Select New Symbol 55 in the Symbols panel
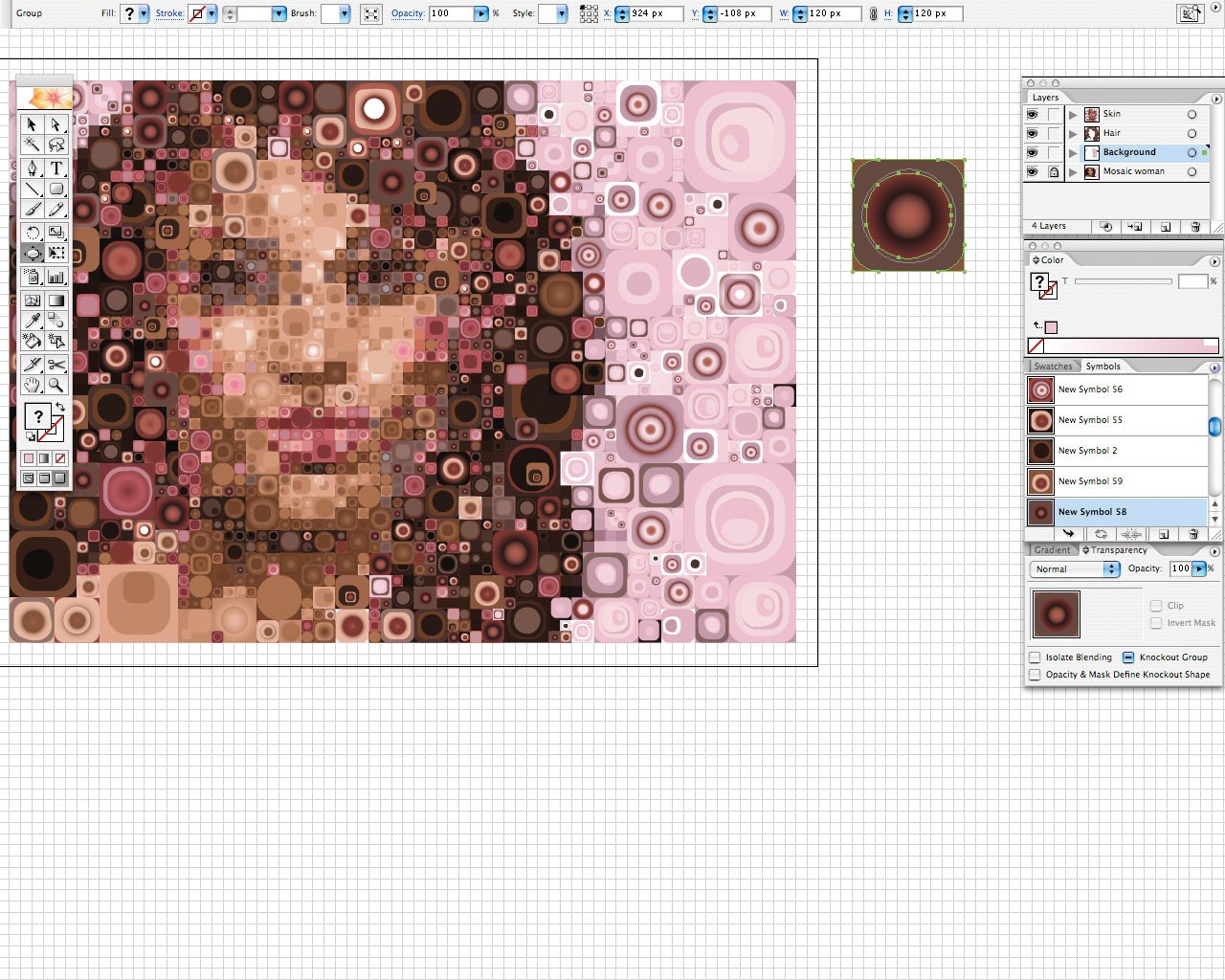 tap(1091, 420)
